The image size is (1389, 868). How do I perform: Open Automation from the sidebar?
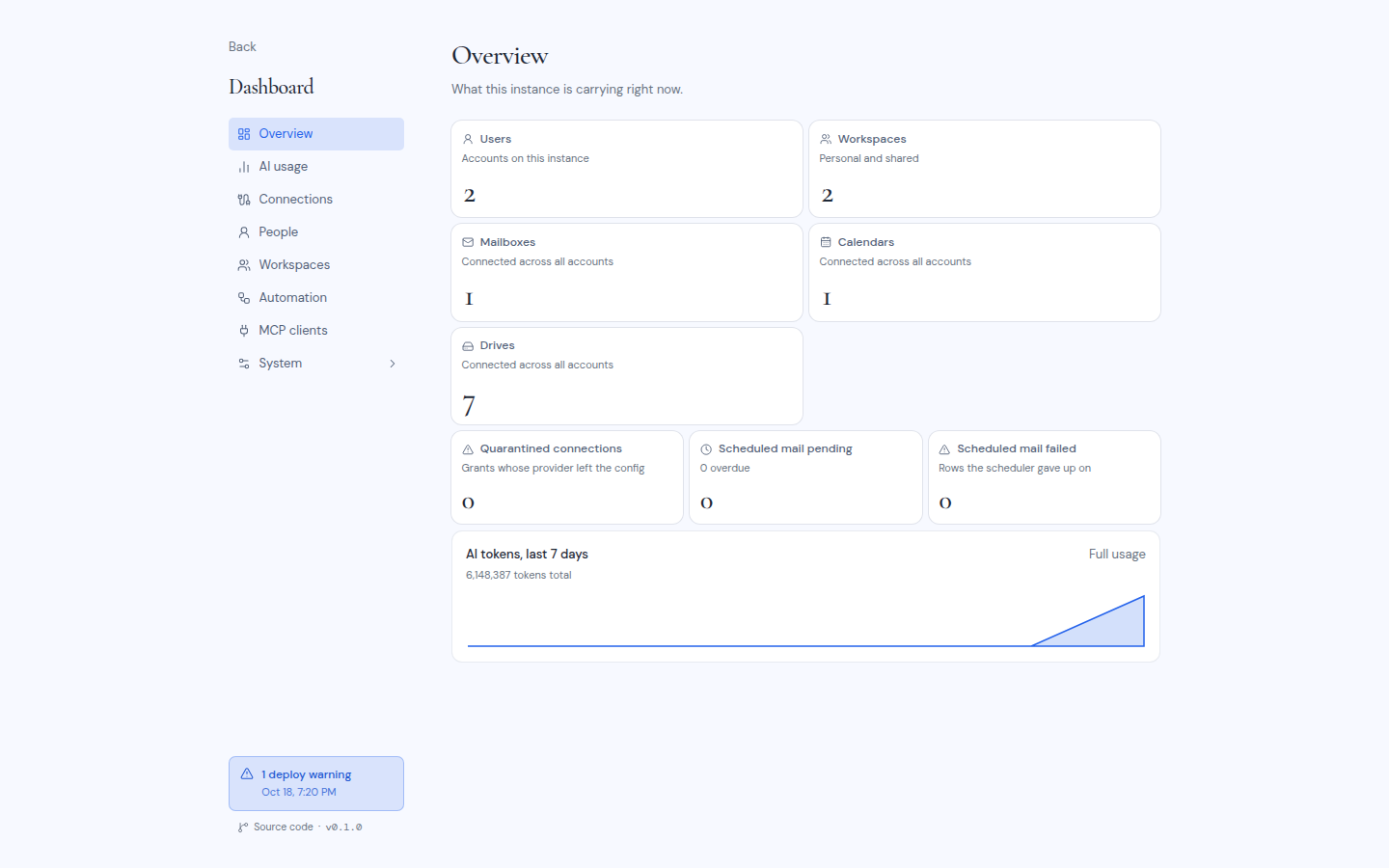[x=316, y=298]
